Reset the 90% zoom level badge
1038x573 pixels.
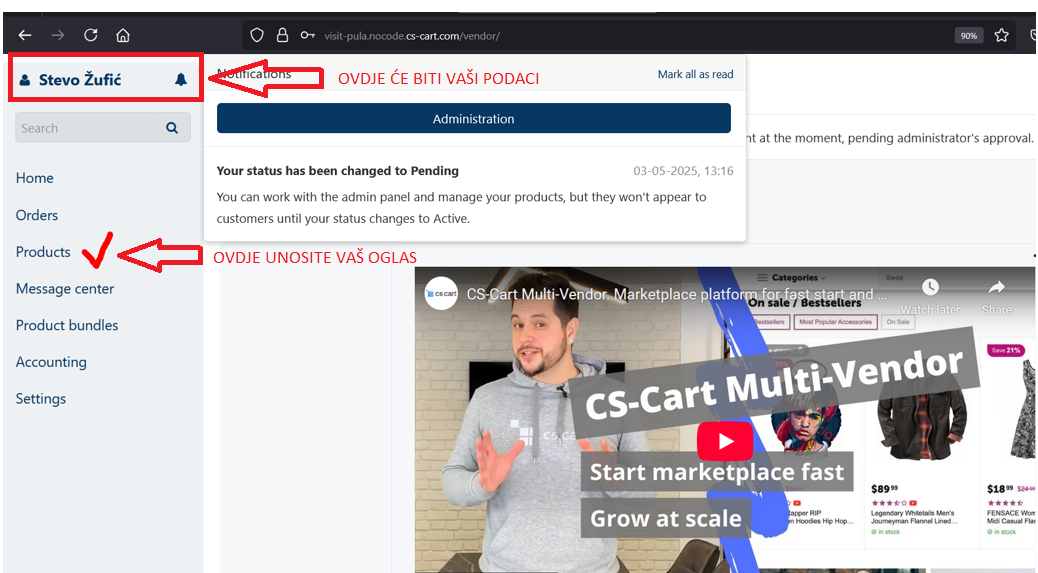click(969, 36)
